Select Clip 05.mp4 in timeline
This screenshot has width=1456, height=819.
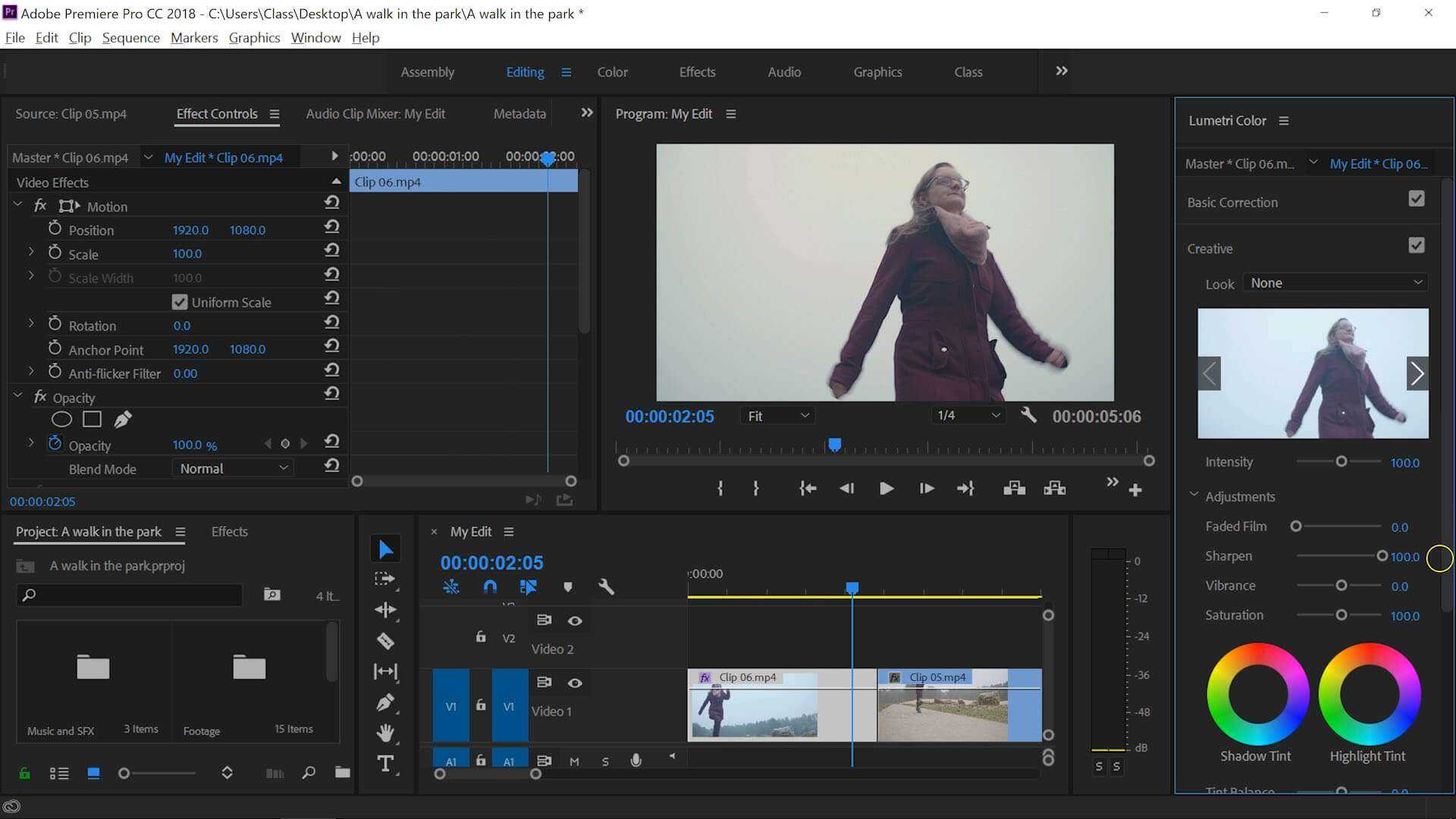pyautogui.click(x=959, y=705)
